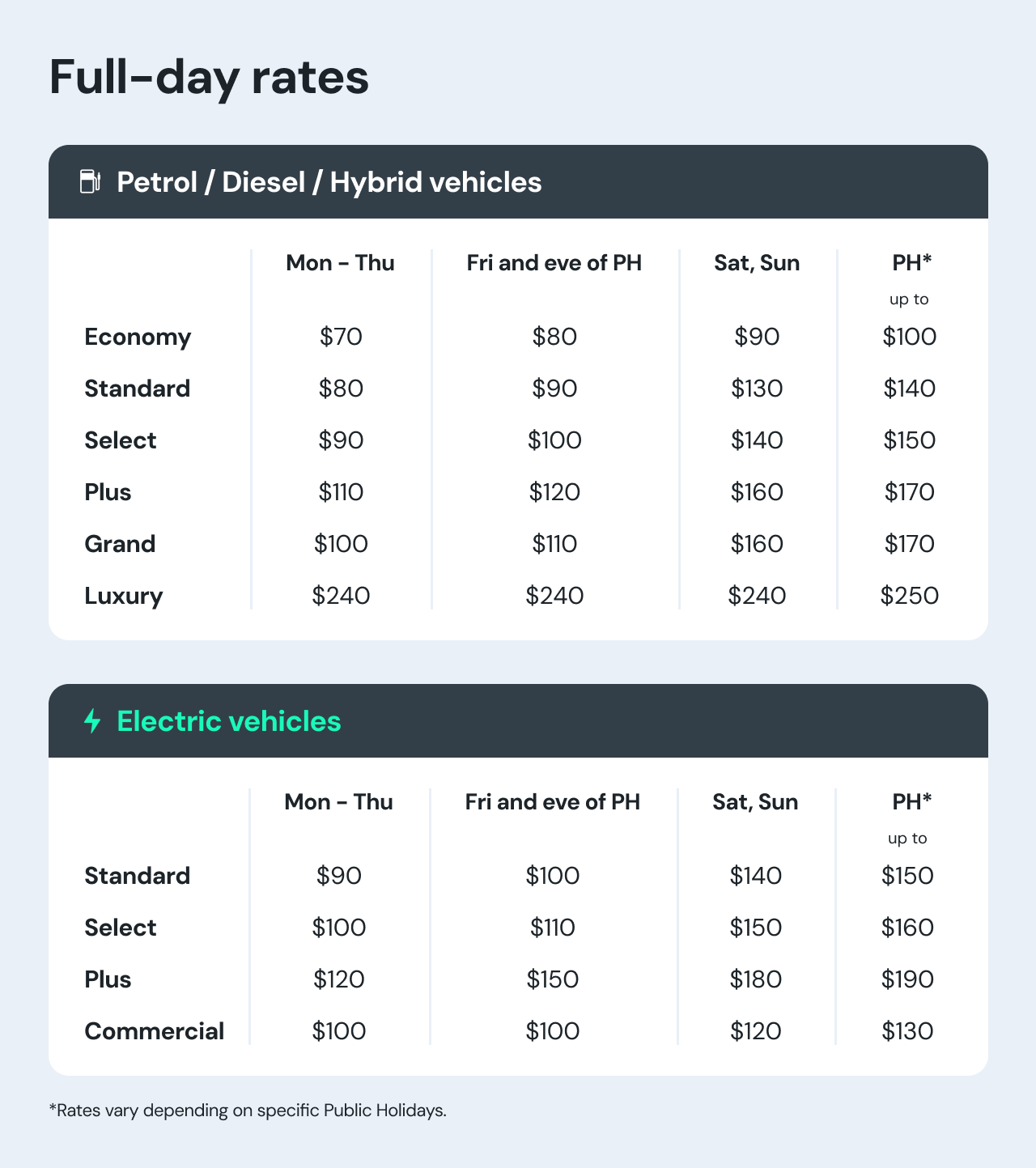Click the Public Holidays rates footnote

[x=248, y=1111]
